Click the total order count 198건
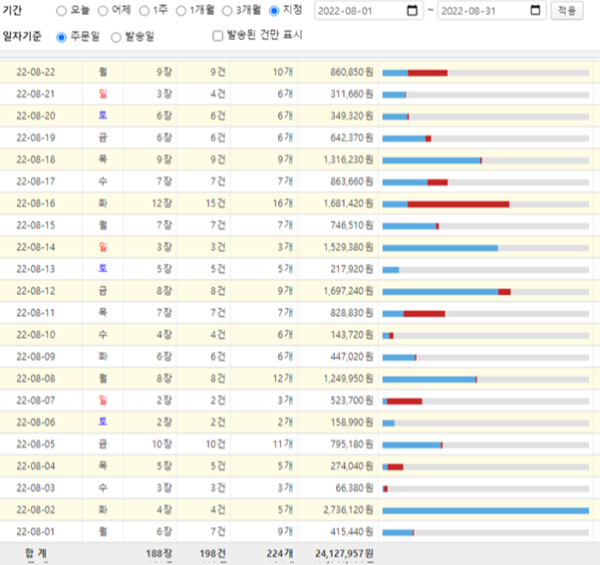 [212, 554]
